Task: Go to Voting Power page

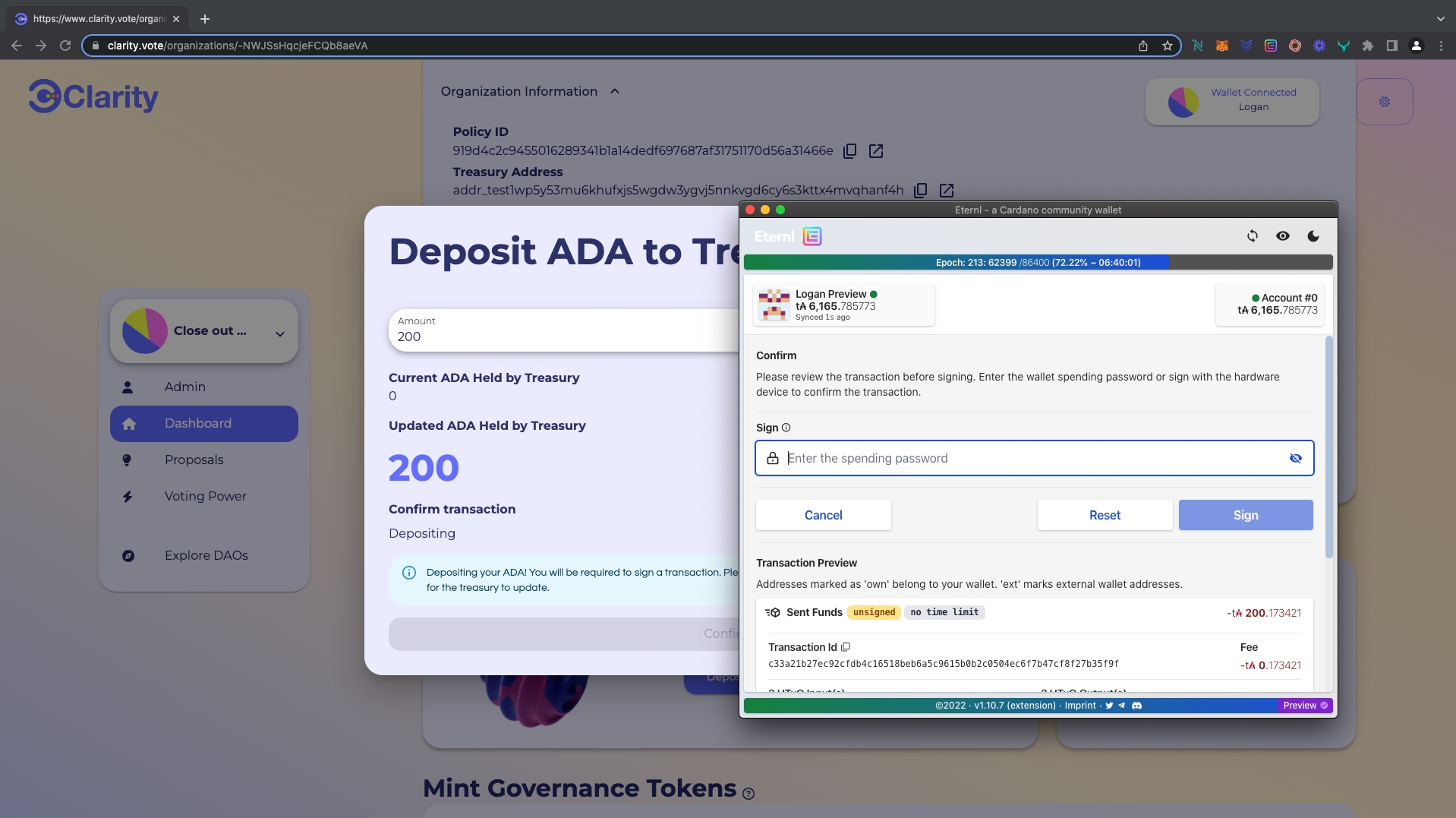Action: tap(205, 496)
